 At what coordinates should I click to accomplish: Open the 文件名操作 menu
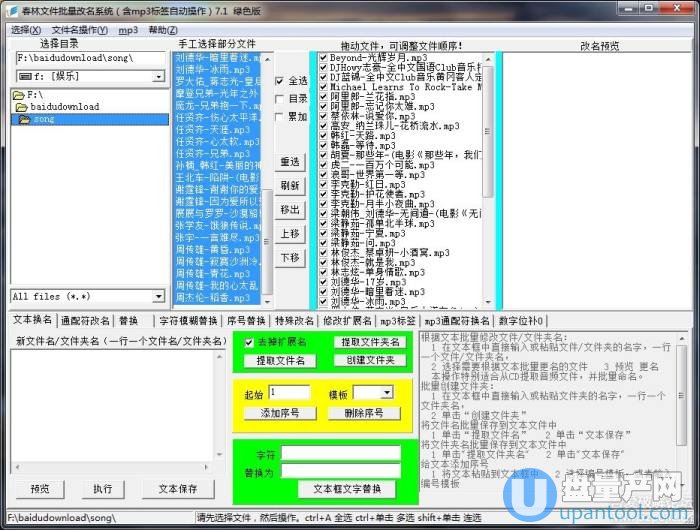point(79,30)
